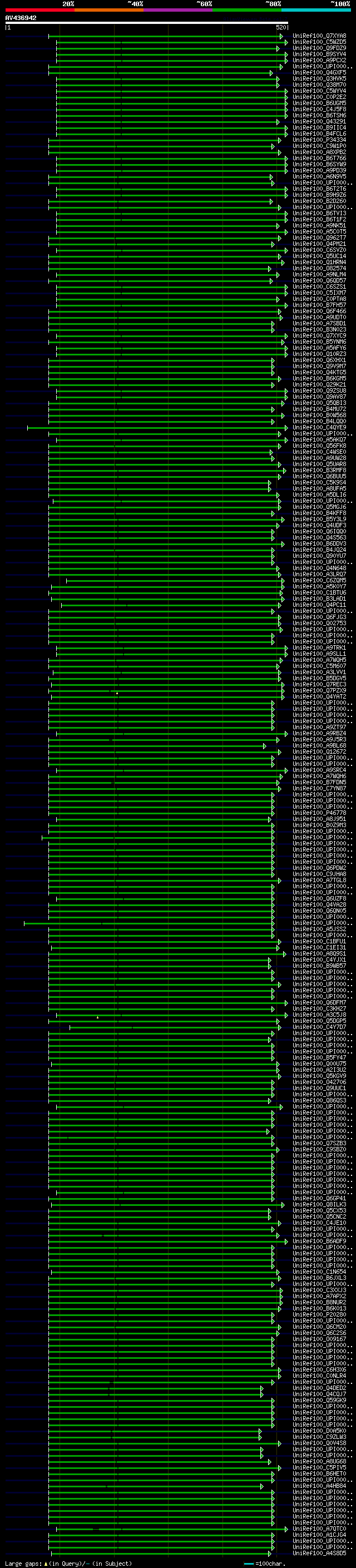
Task: Select hit label UniRef100_B6T2T6
Action: 319,189
